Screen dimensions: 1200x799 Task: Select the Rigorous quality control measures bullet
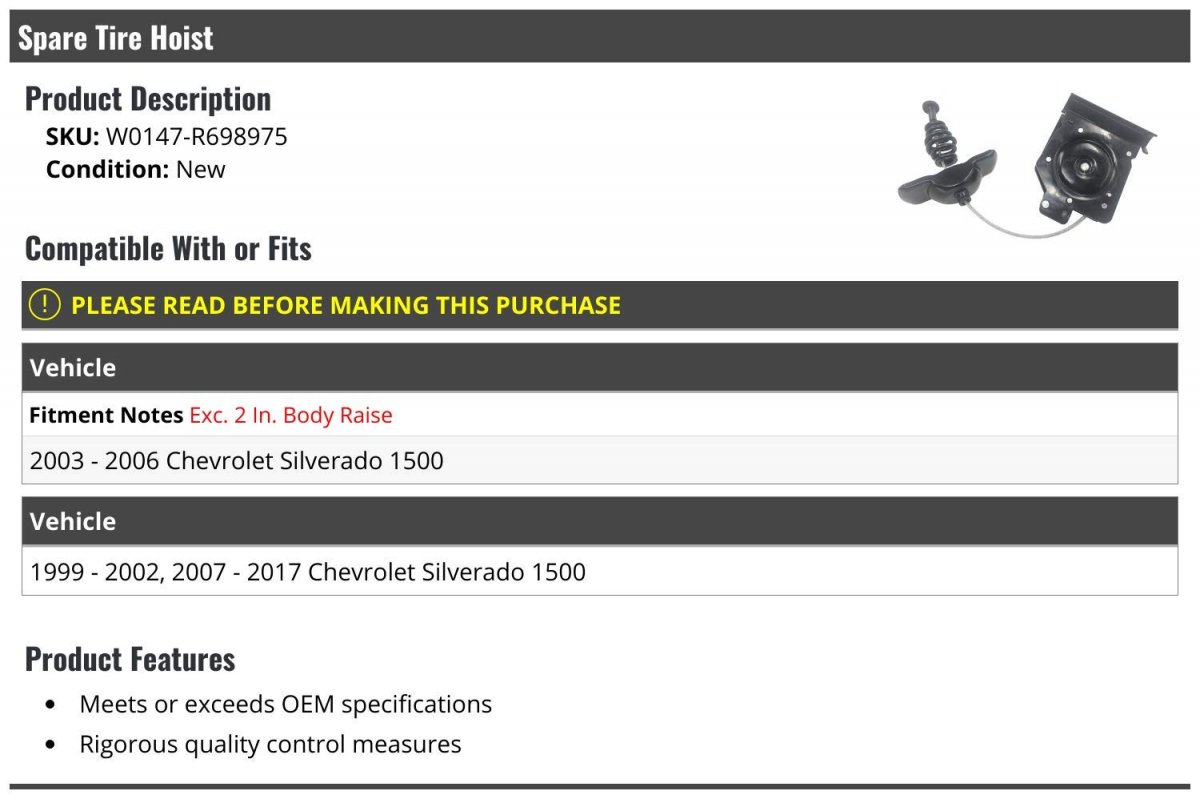271,744
